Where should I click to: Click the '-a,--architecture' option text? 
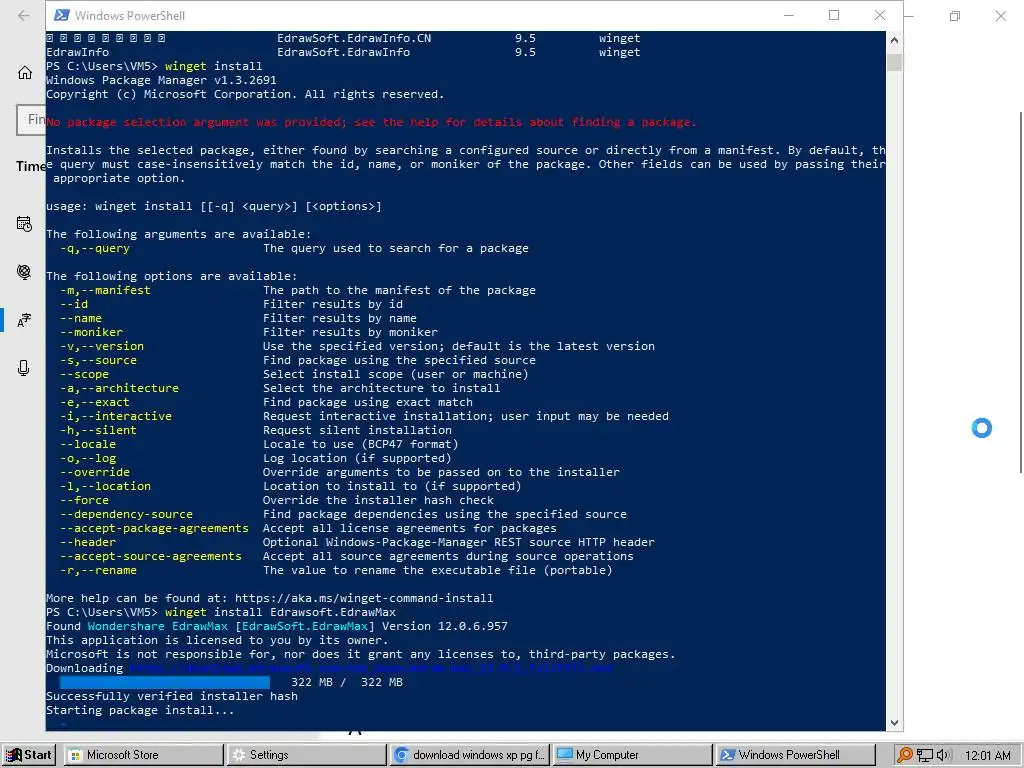(119, 388)
